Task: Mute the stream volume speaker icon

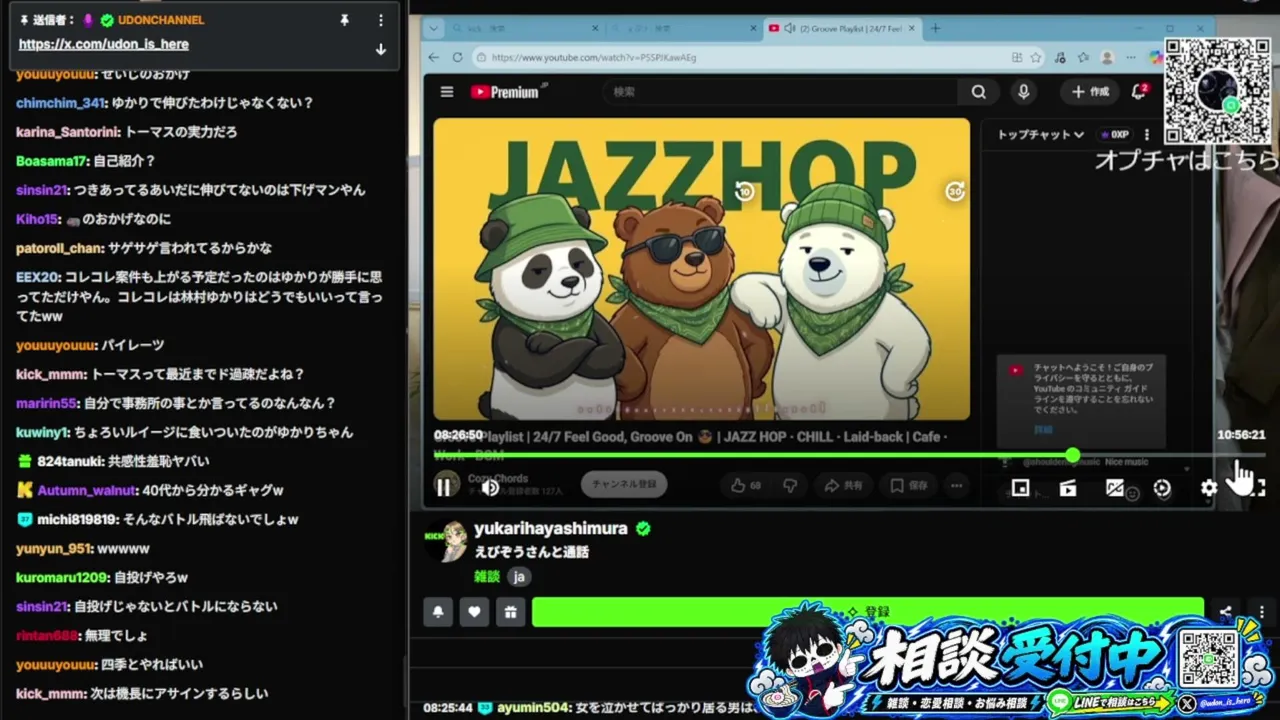Action: pyautogui.click(x=490, y=488)
